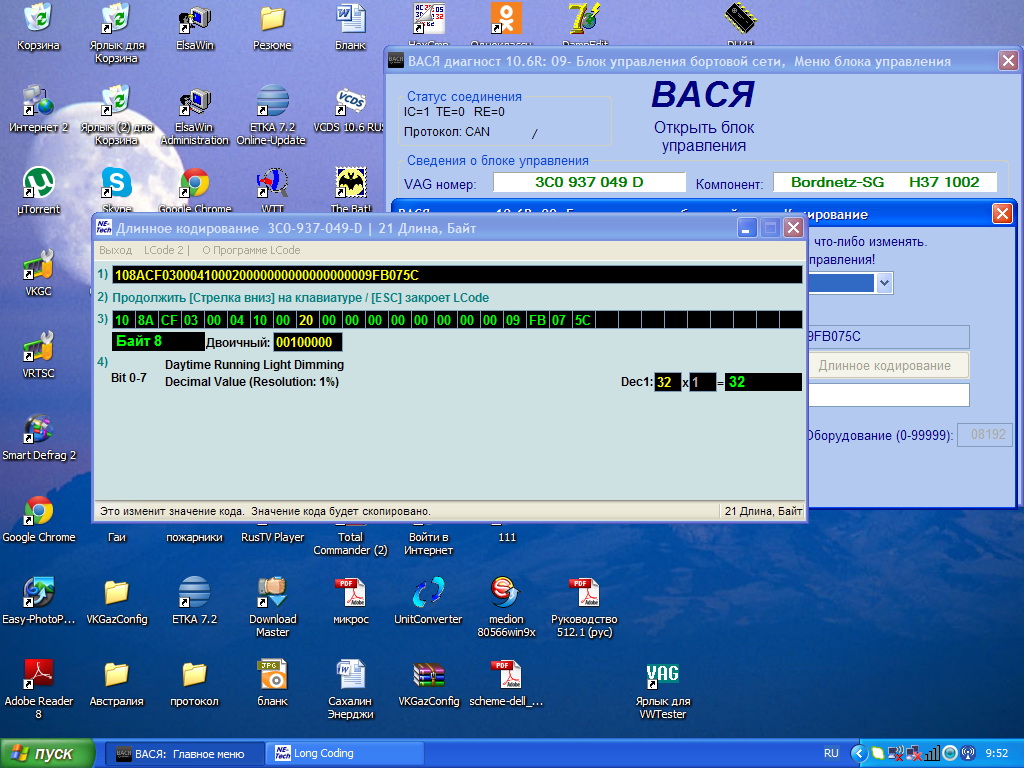Launch Skype from the desktop
The width and height of the screenshot is (1024, 768).
116,184
